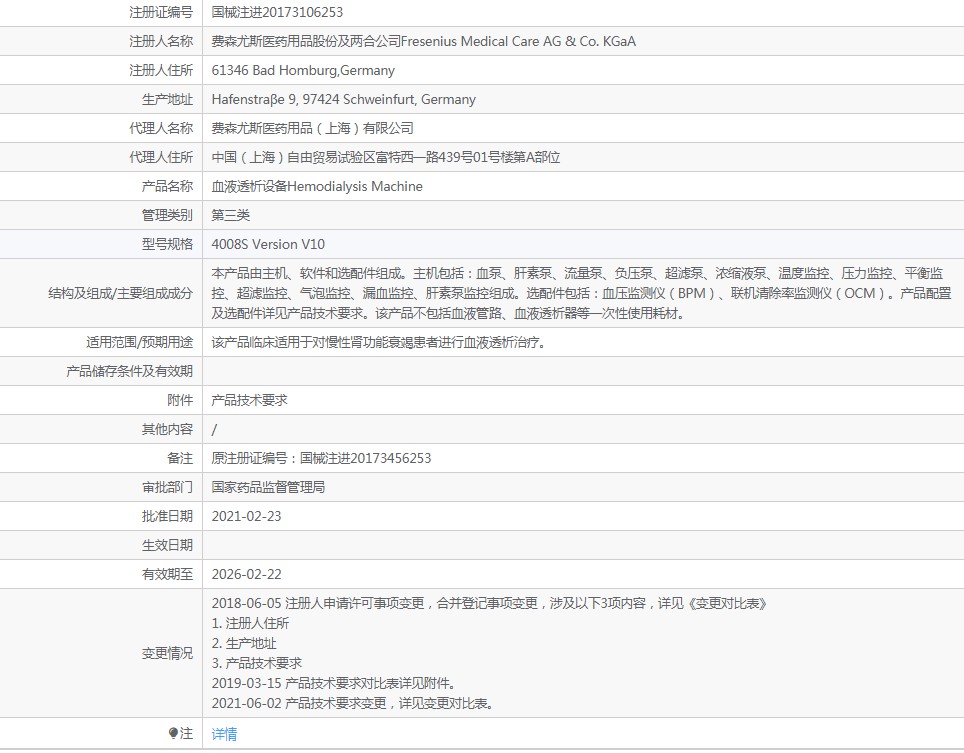Click the 管理类别 label
Viewport: 964px width, 753px height.
click(167, 215)
